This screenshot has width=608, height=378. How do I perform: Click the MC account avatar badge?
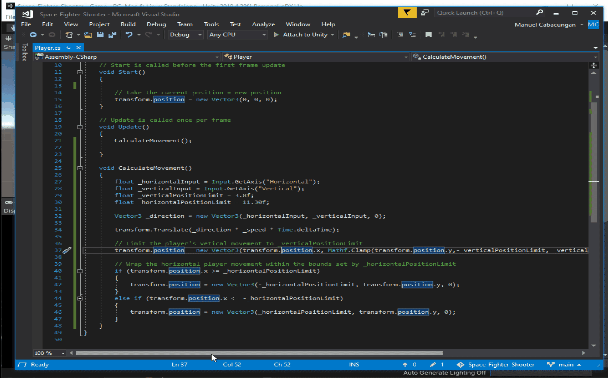tap(593, 24)
